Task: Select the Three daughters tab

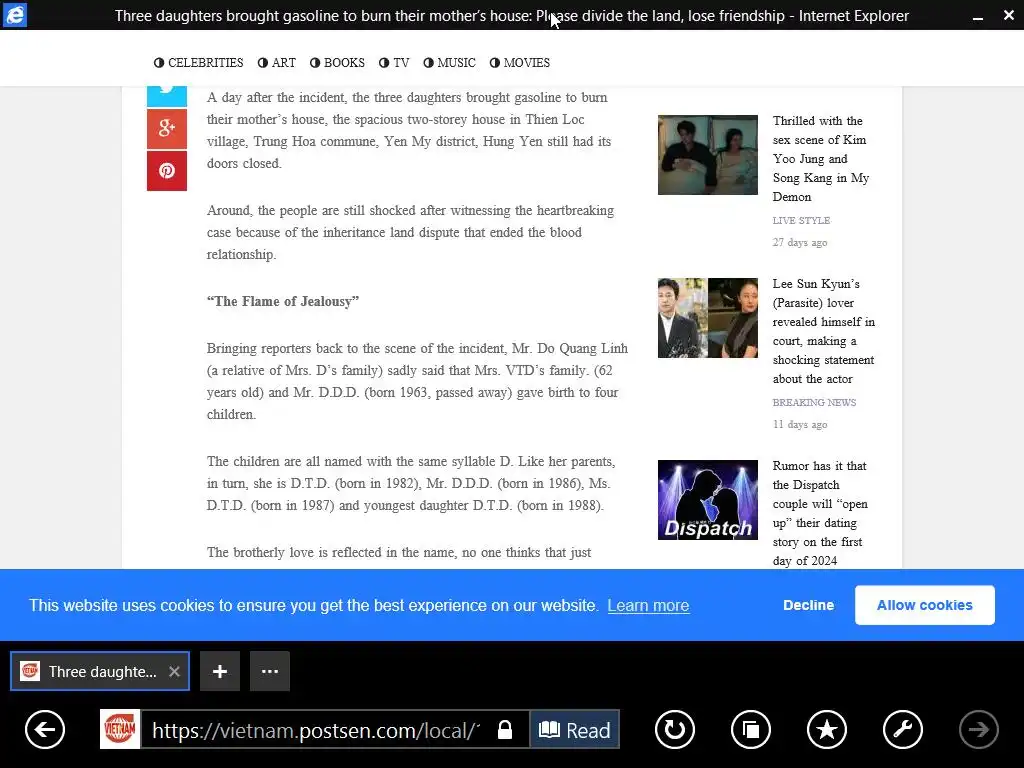Action: point(100,671)
